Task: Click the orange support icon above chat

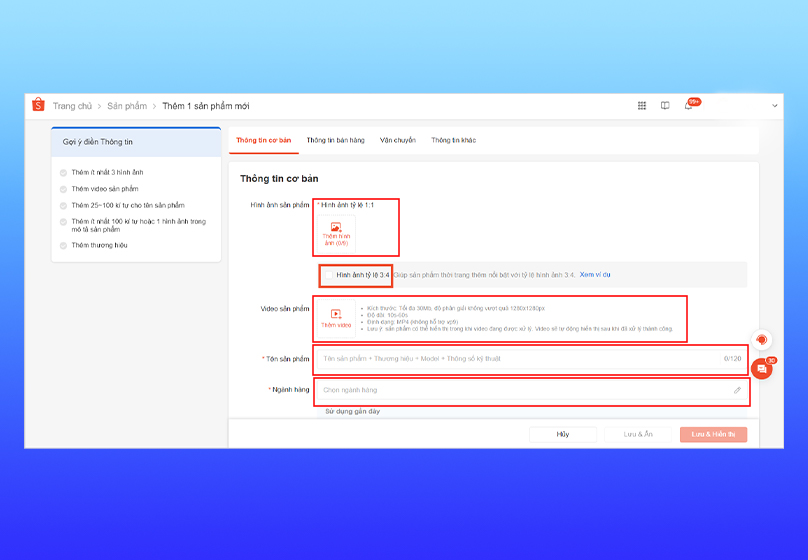Action: click(762, 340)
